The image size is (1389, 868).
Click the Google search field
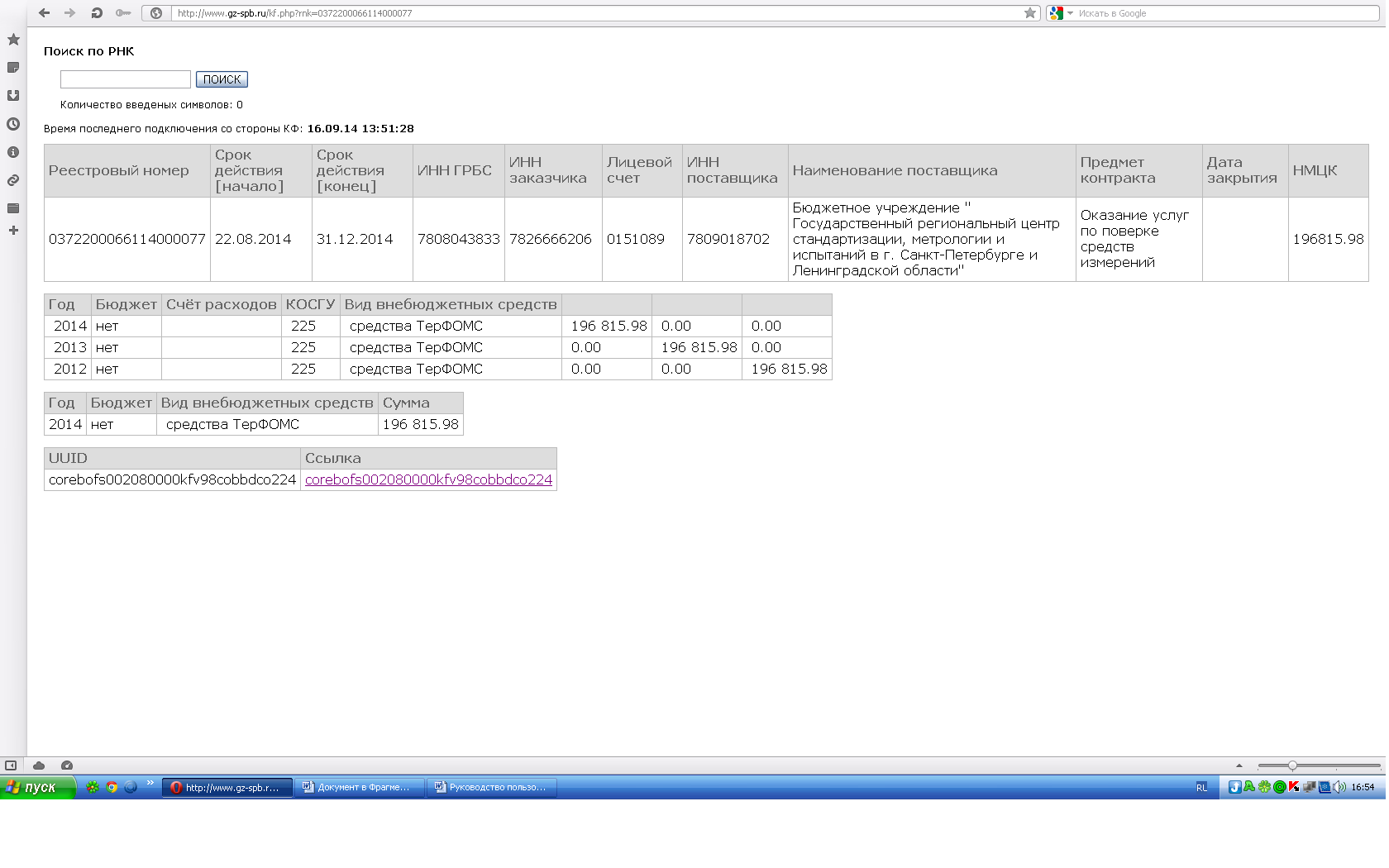(x=1227, y=13)
